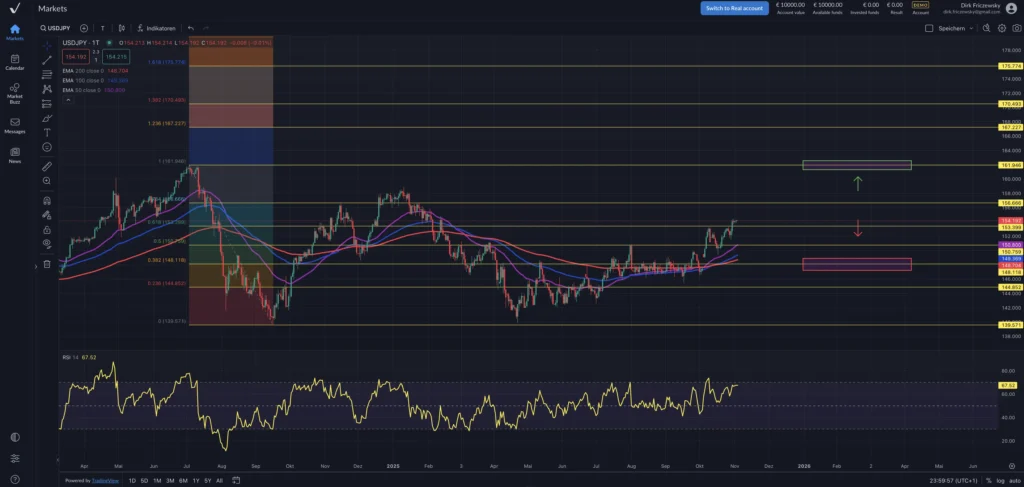Select the 3M time range button

pyautogui.click(x=171, y=480)
